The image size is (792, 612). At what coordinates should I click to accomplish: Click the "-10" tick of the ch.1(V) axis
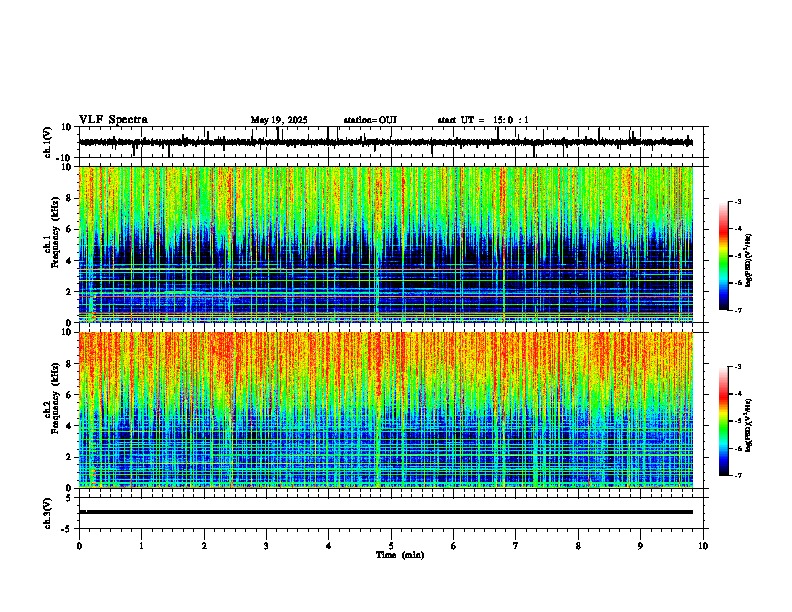click(64, 158)
